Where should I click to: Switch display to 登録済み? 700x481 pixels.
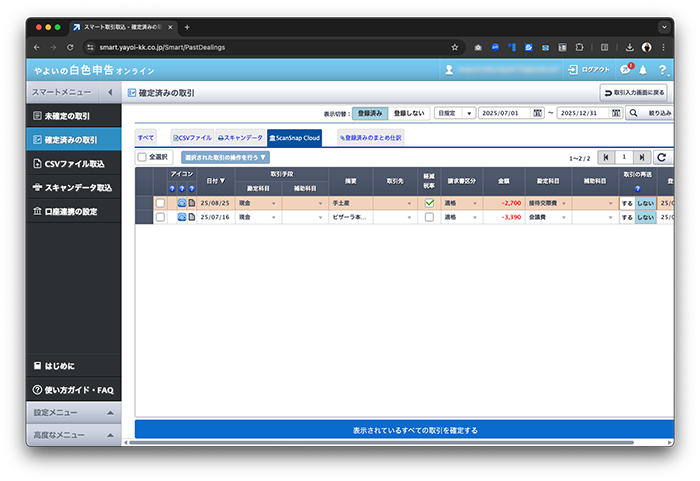[370, 113]
